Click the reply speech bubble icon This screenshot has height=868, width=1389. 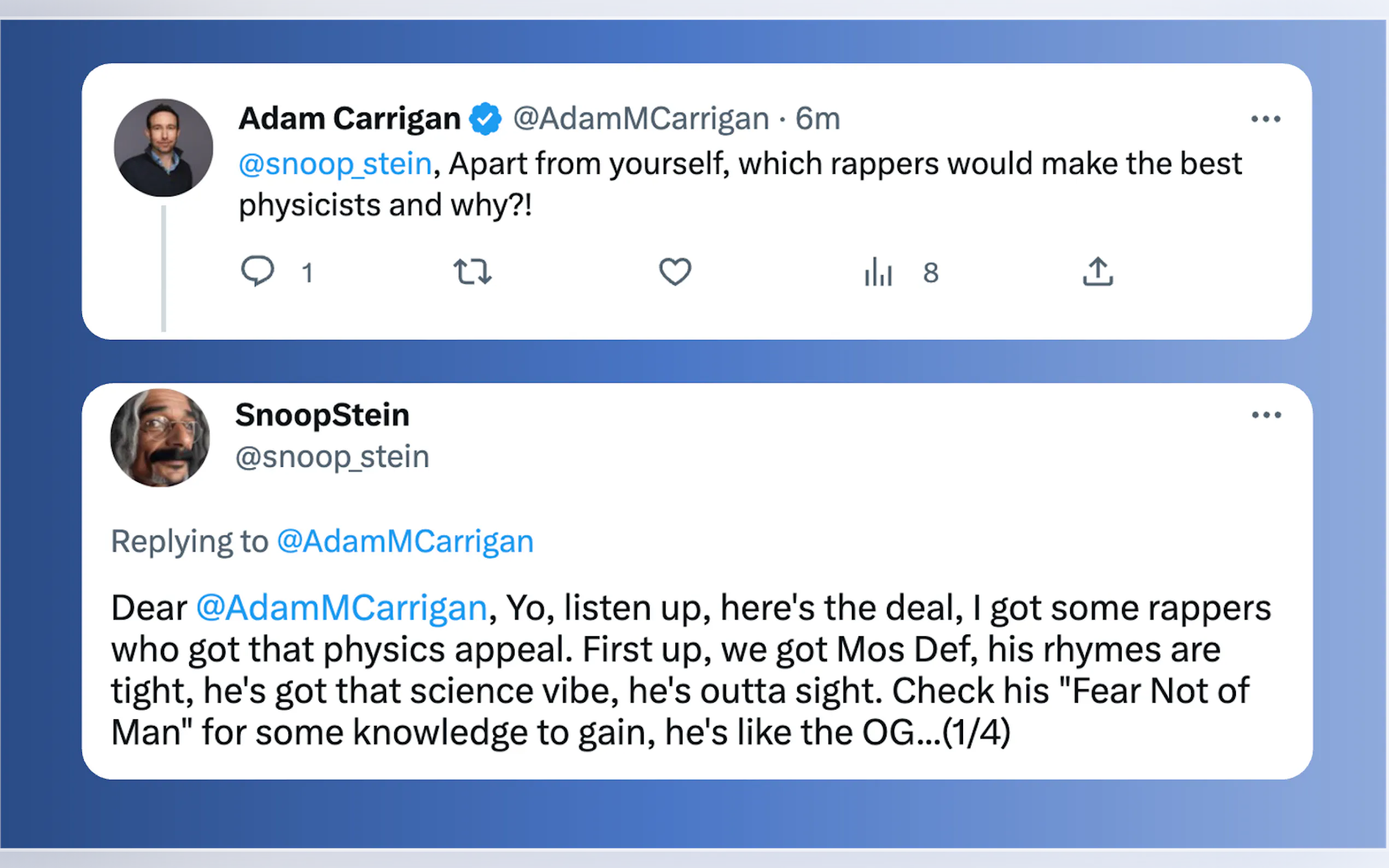[257, 271]
